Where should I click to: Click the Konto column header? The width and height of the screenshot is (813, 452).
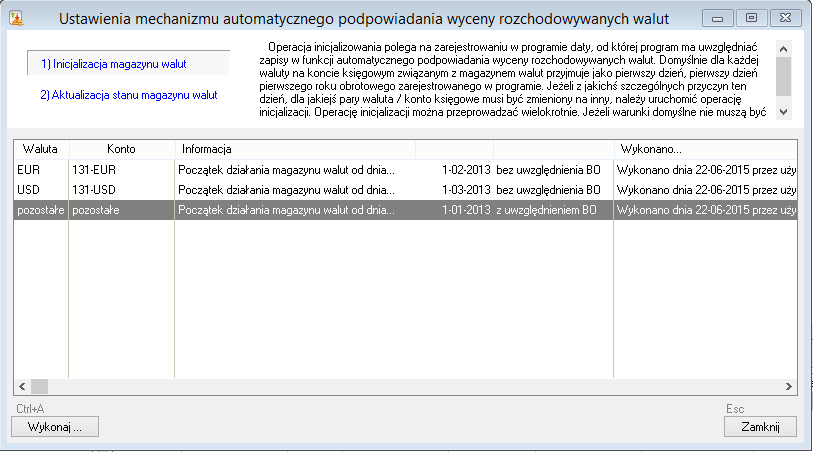pos(121,149)
